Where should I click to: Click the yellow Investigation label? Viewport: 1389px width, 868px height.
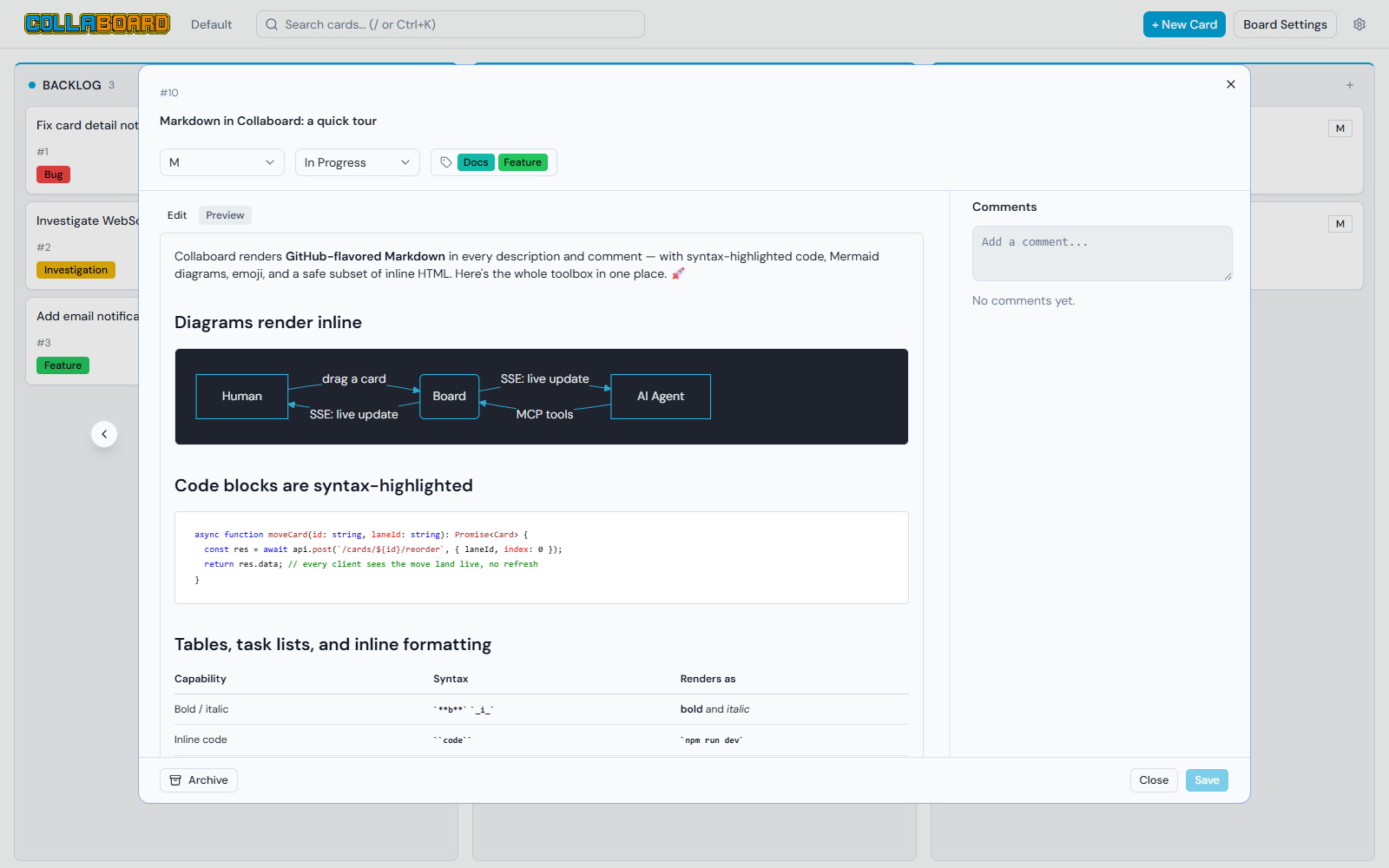pyautogui.click(x=76, y=270)
